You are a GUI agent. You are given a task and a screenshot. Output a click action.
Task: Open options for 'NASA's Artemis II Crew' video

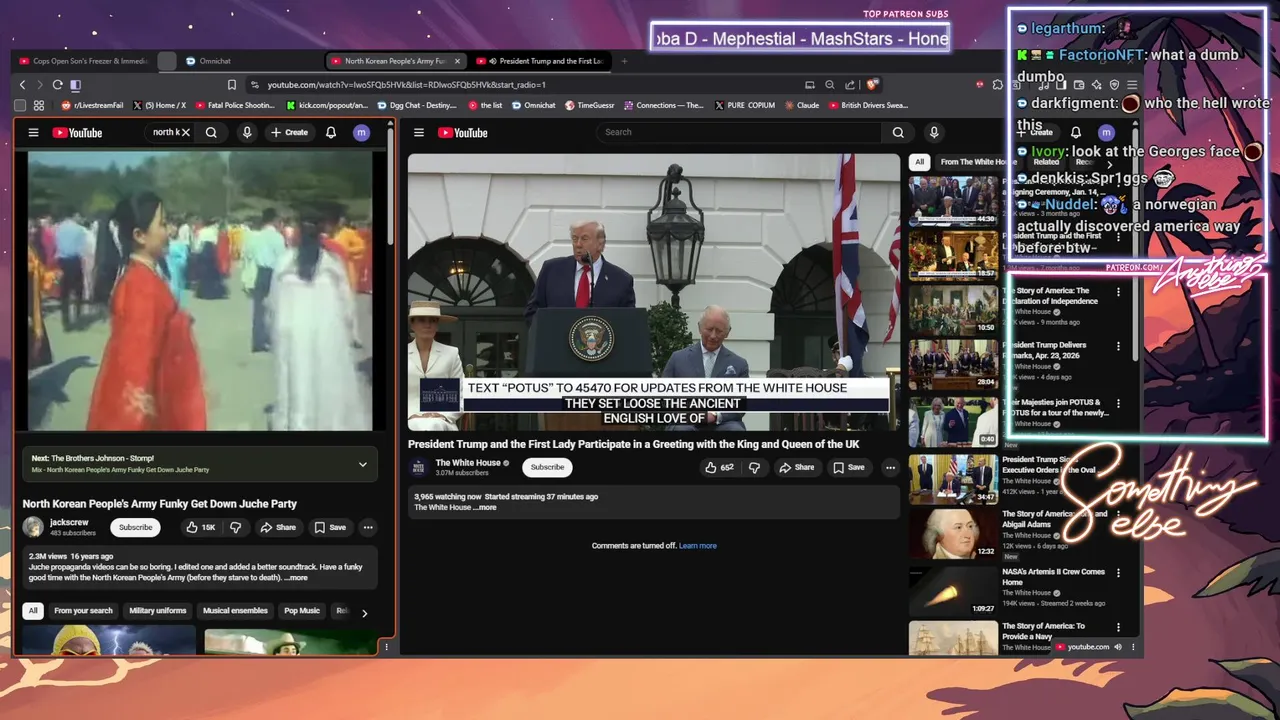(x=1118, y=573)
